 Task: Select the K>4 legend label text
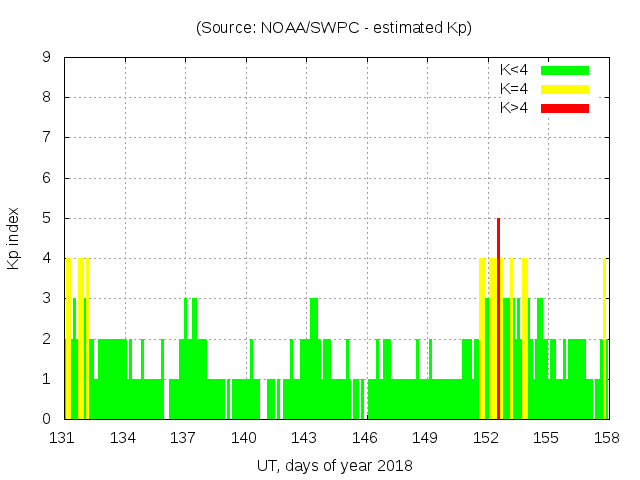click(x=514, y=107)
